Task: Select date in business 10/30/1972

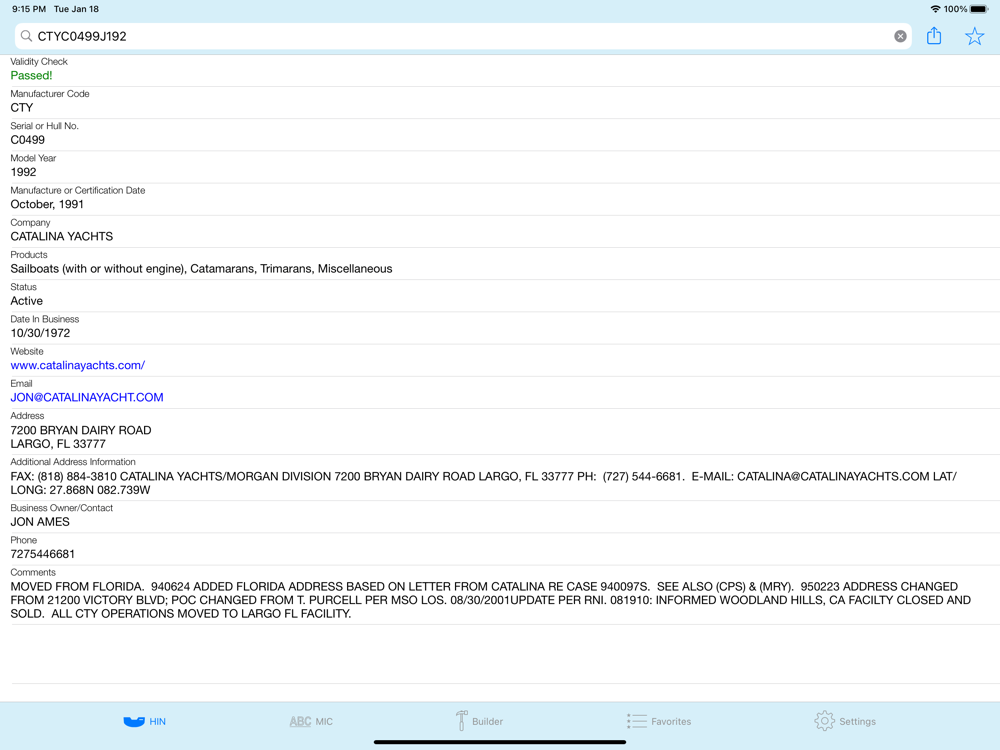Action: [x=40, y=333]
